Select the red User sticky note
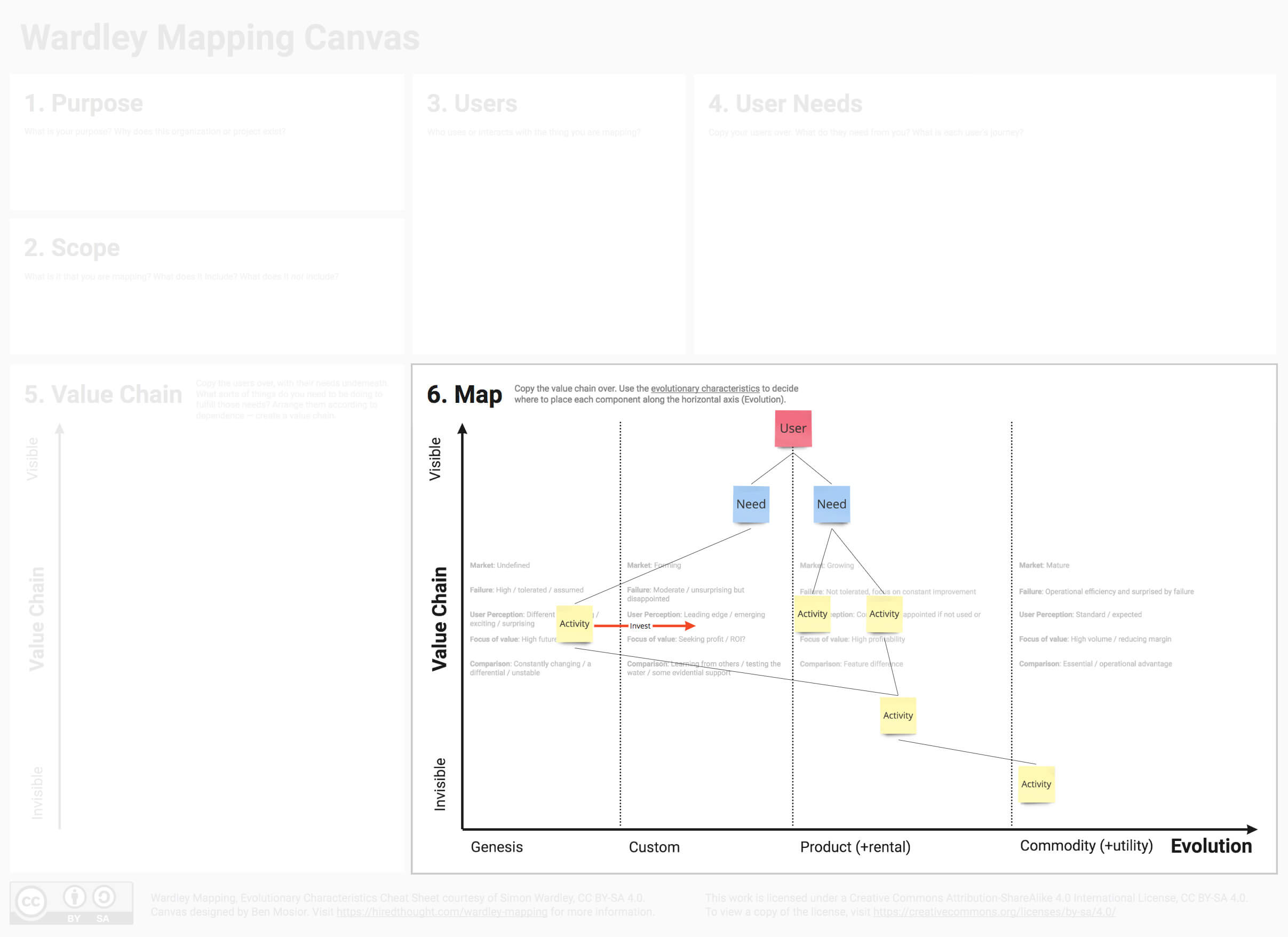1288x937 pixels. 793,428
